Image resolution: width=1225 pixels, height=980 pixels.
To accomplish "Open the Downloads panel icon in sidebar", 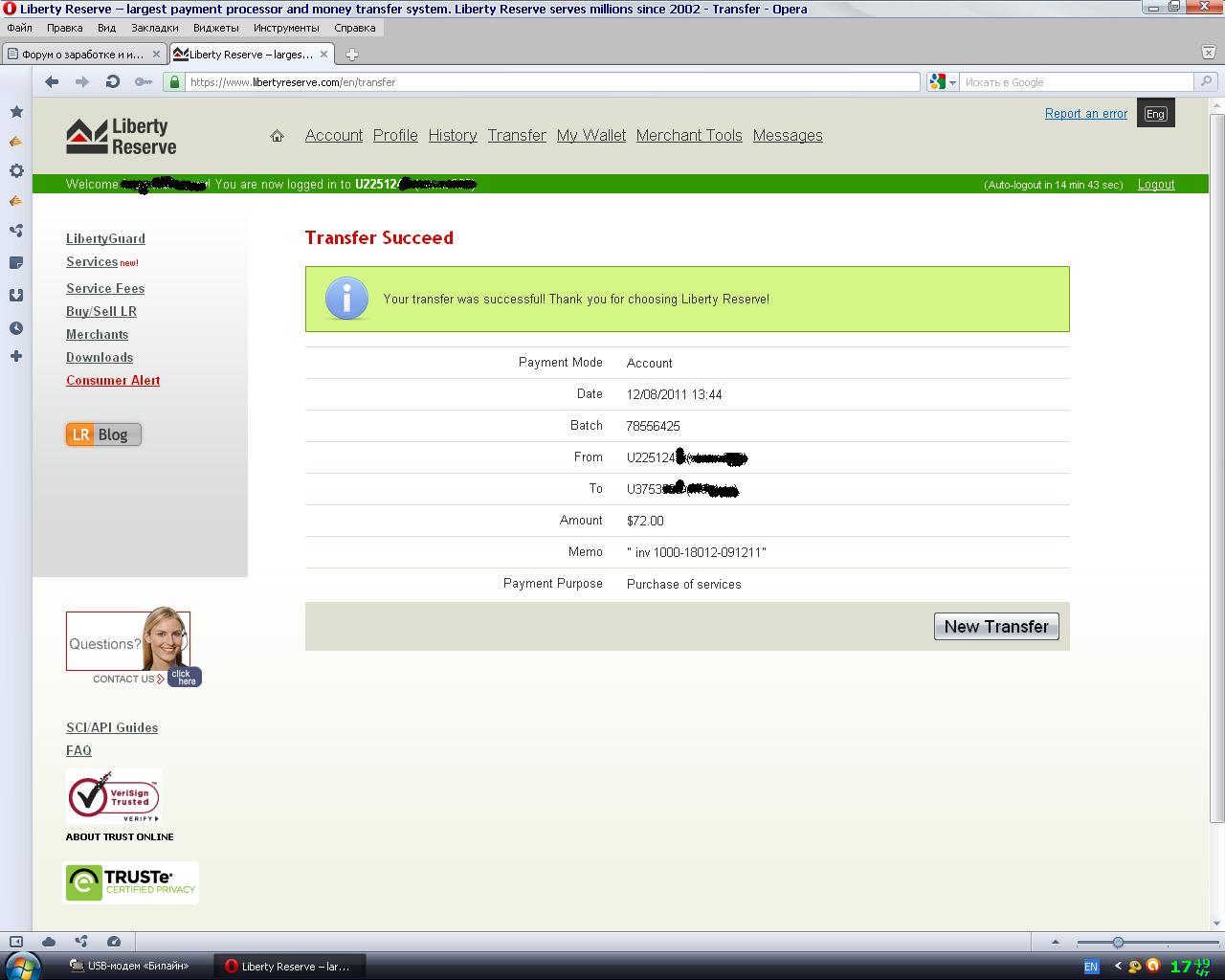I will [x=16, y=296].
